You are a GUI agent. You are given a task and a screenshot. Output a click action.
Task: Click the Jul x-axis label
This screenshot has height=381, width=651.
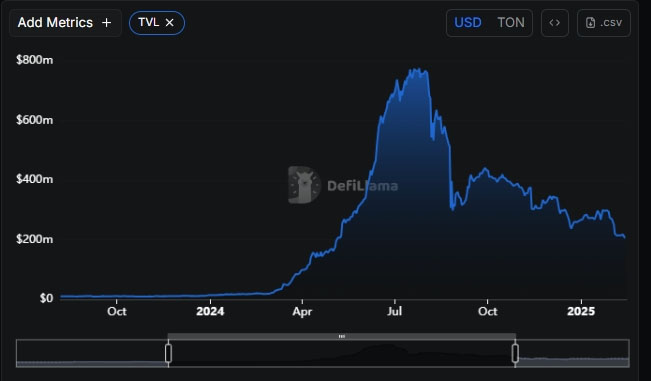(x=394, y=311)
